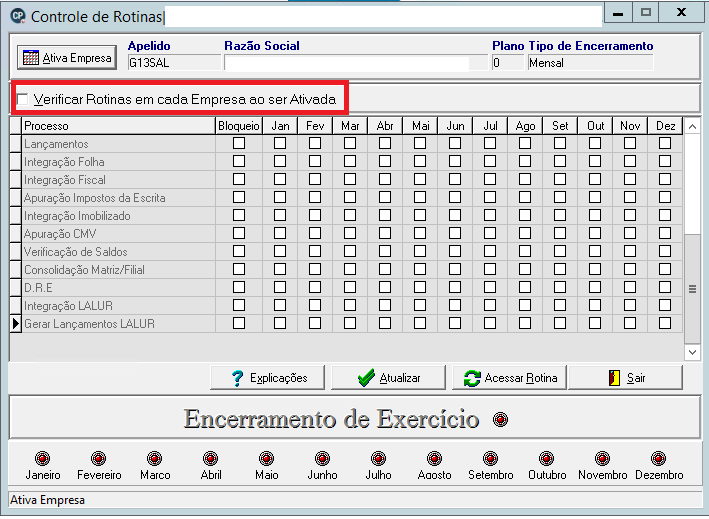This screenshot has height=519, width=709.
Task: Select Gerar Lançamentos LALUR row label
Action: [x=89, y=324]
